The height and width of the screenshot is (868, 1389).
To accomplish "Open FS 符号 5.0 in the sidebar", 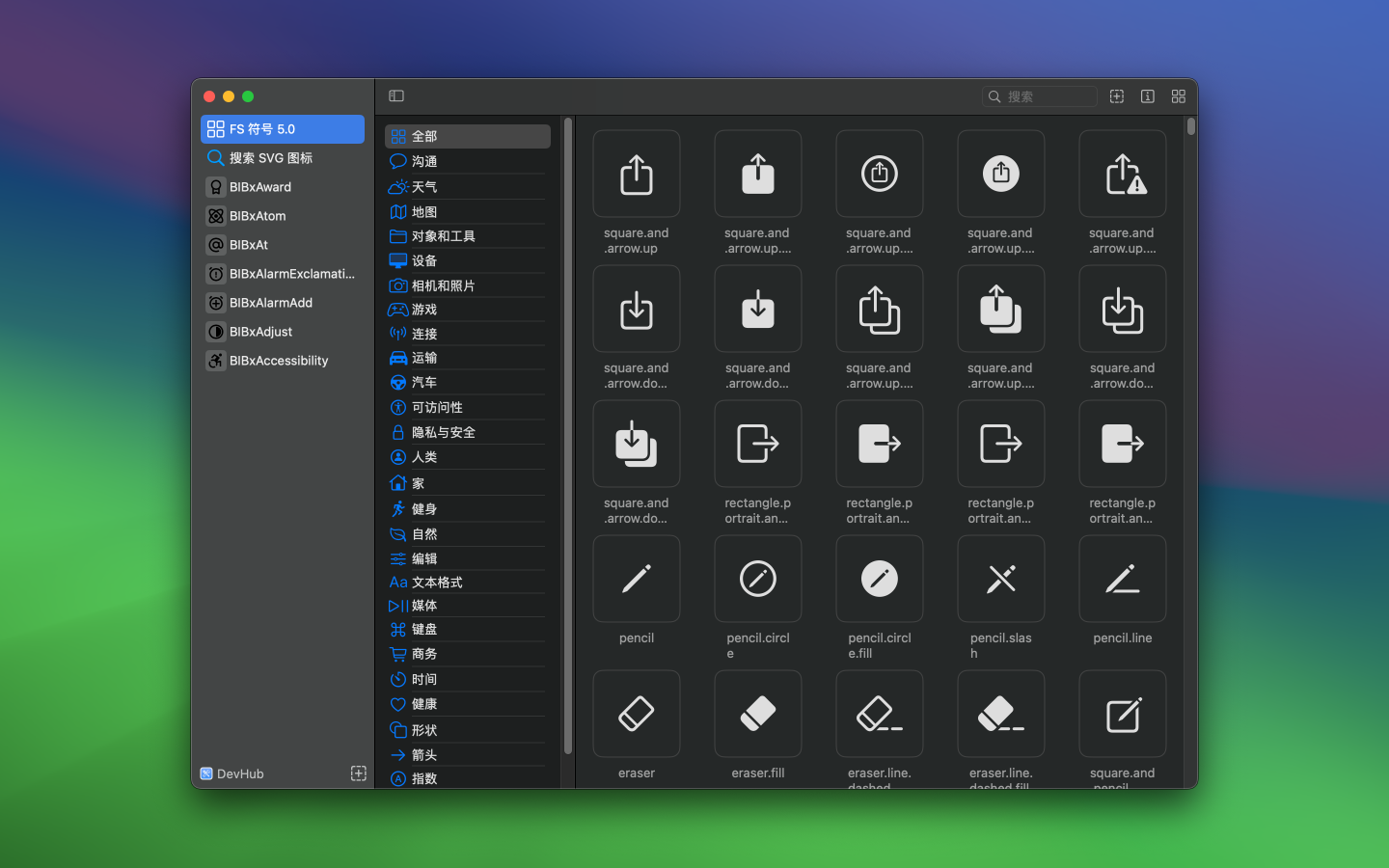I will 283,129.
